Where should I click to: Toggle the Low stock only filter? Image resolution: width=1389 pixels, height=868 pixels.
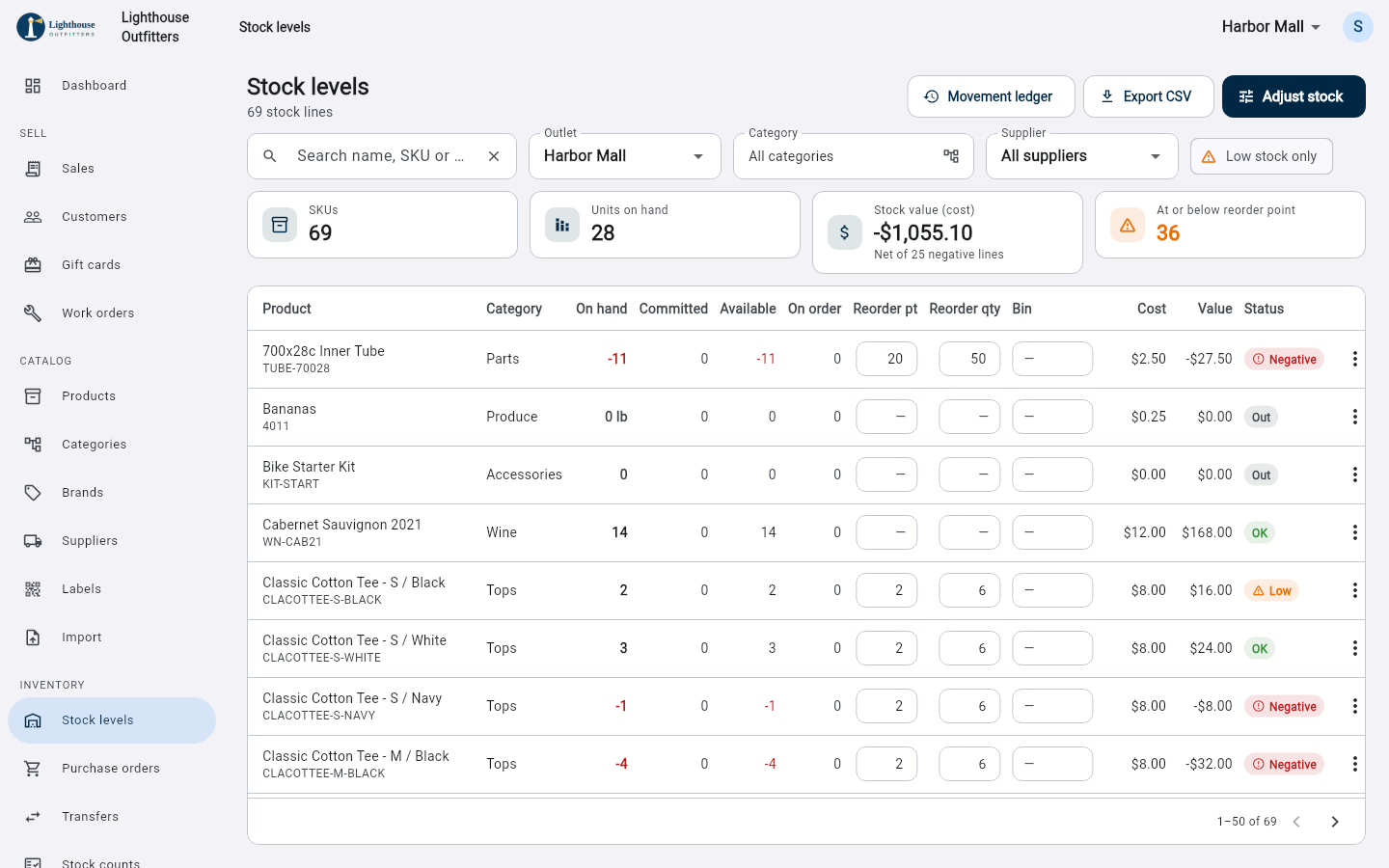coord(1262,156)
